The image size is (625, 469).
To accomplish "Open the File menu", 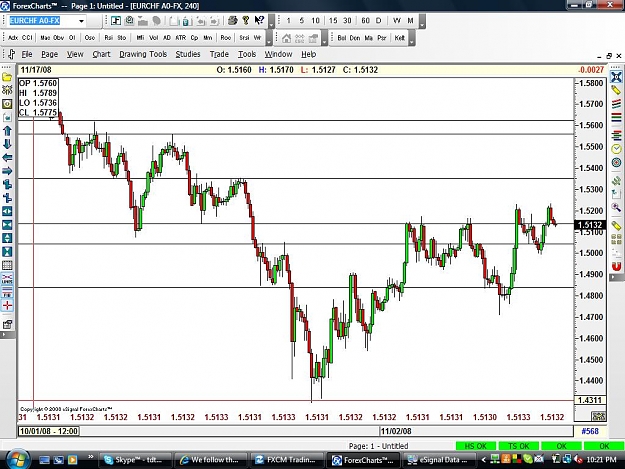I will click(27, 54).
